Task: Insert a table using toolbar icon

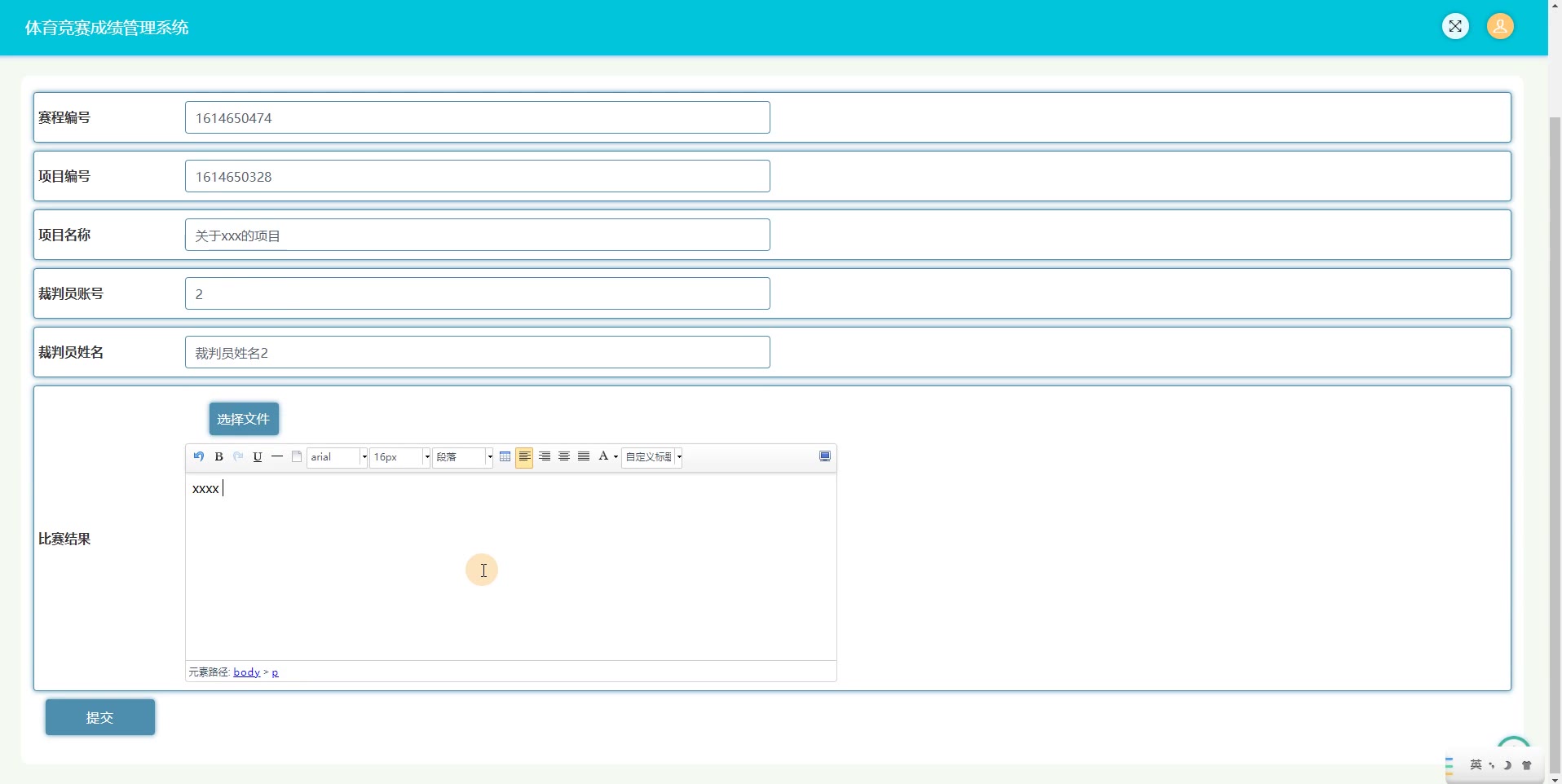Action: pyautogui.click(x=505, y=456)
